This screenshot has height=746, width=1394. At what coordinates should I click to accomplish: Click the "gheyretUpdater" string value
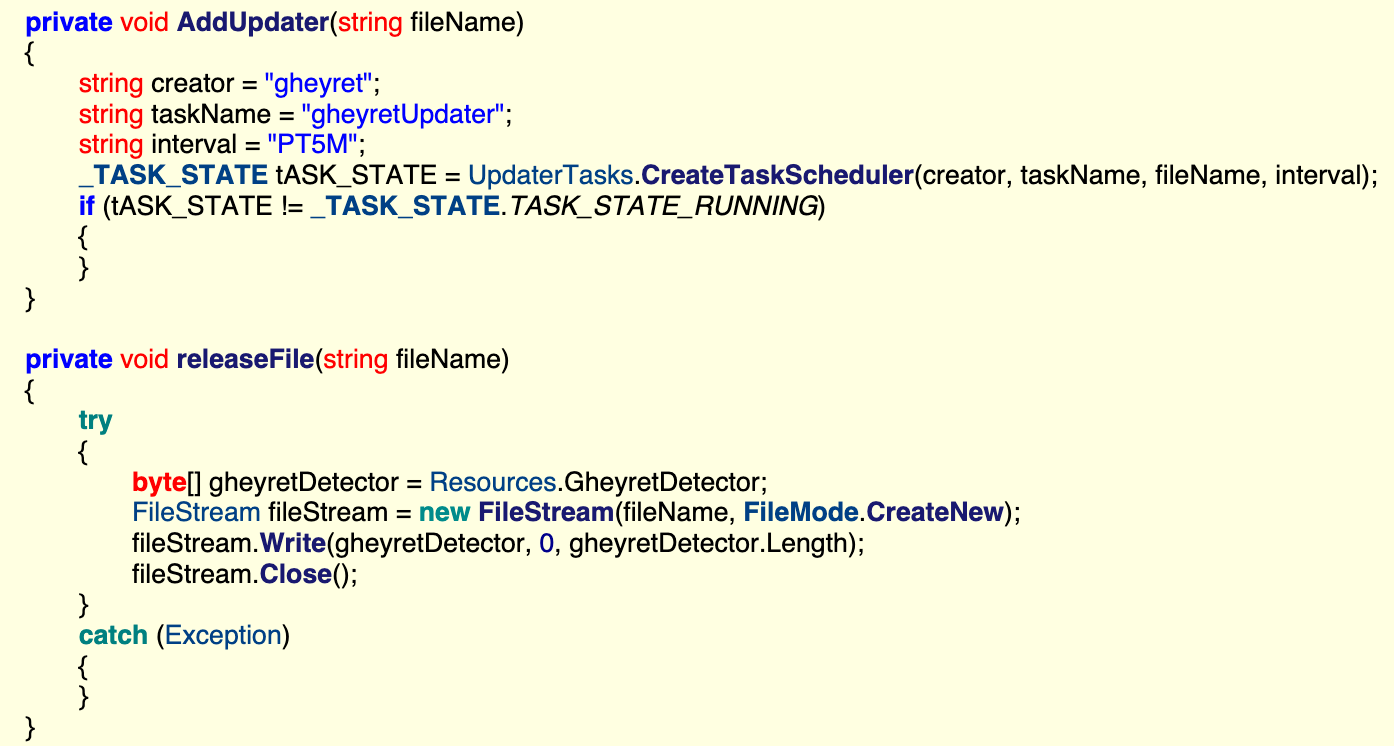(402, 114)
